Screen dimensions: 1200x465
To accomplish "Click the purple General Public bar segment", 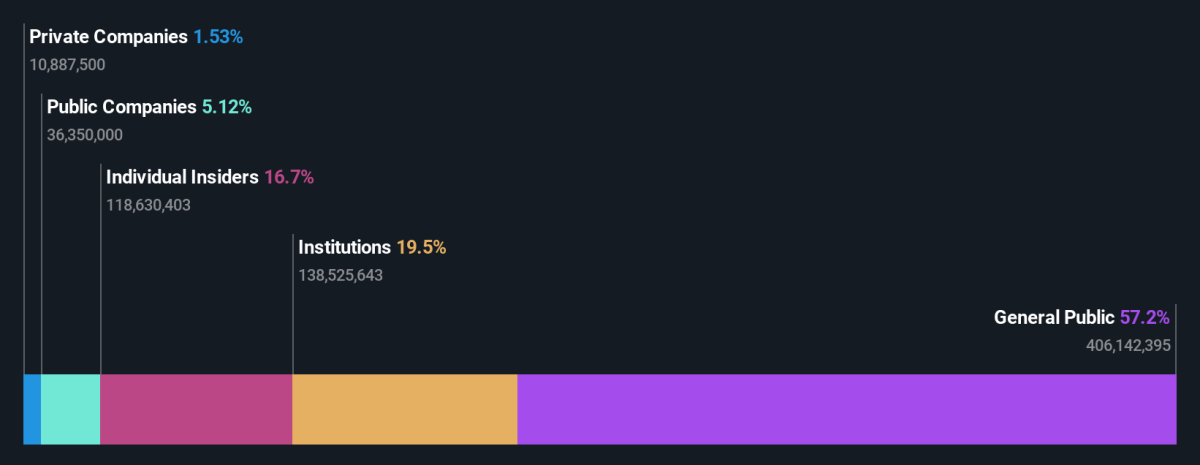I will click(847, 409).
